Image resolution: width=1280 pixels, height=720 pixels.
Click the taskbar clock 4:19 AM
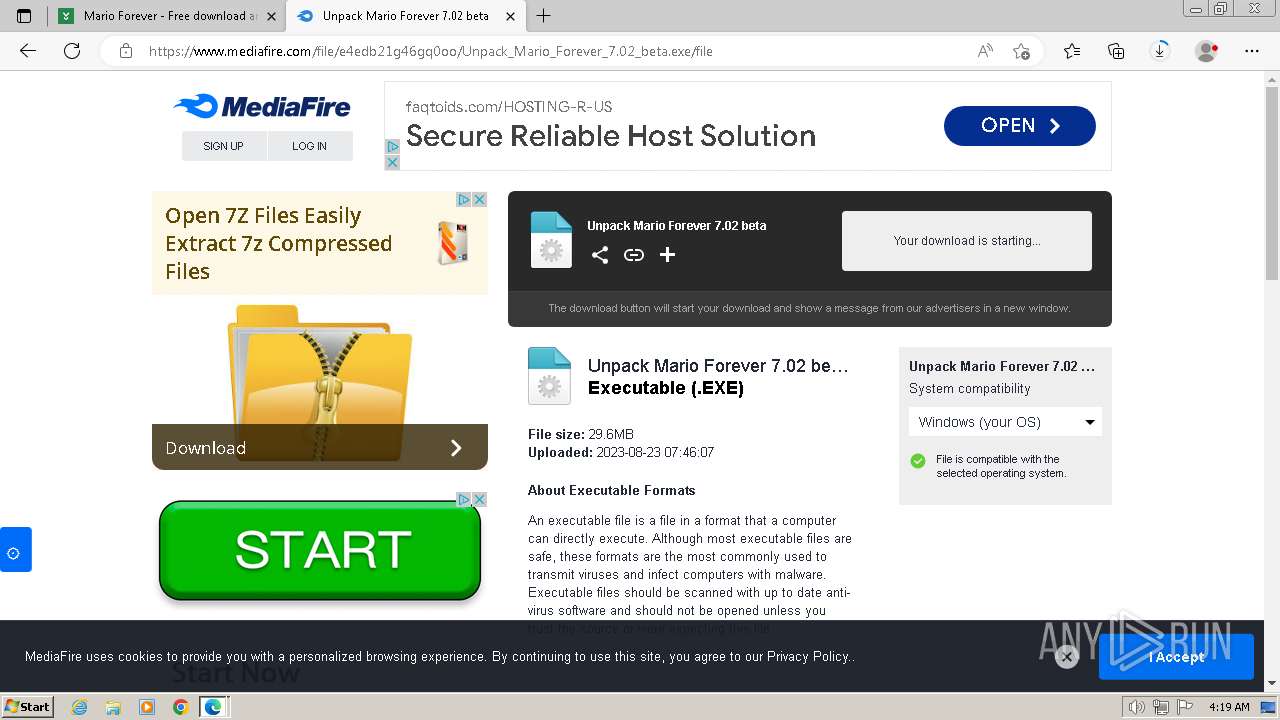1229,707
